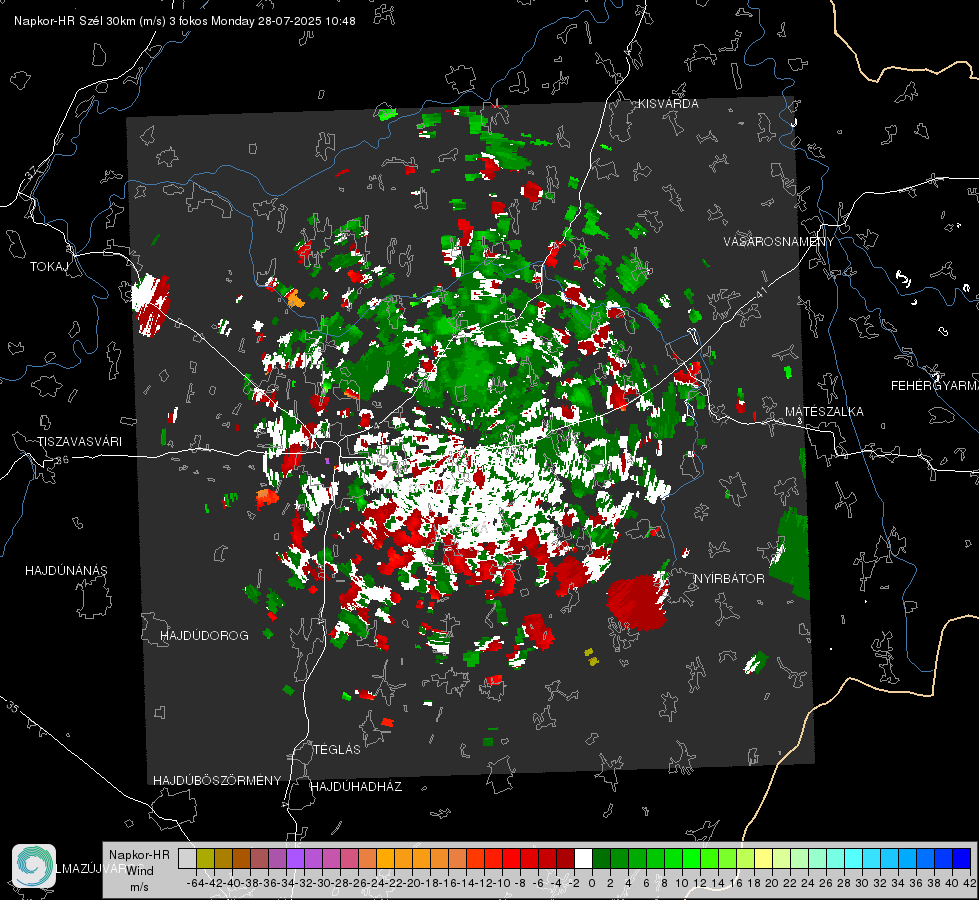Click the Napkor-HR Wind m/s legend title
979x900 pixels.
tap(139, 871)
